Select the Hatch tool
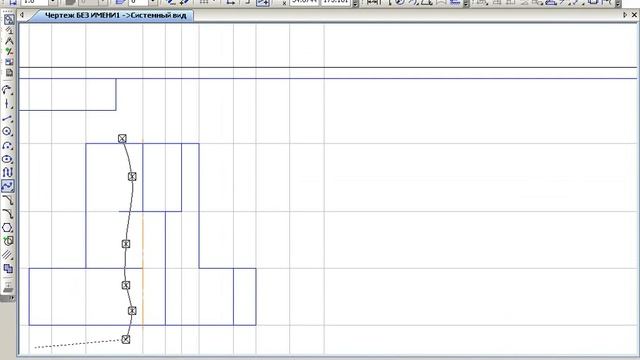 (x=8, y=255)
